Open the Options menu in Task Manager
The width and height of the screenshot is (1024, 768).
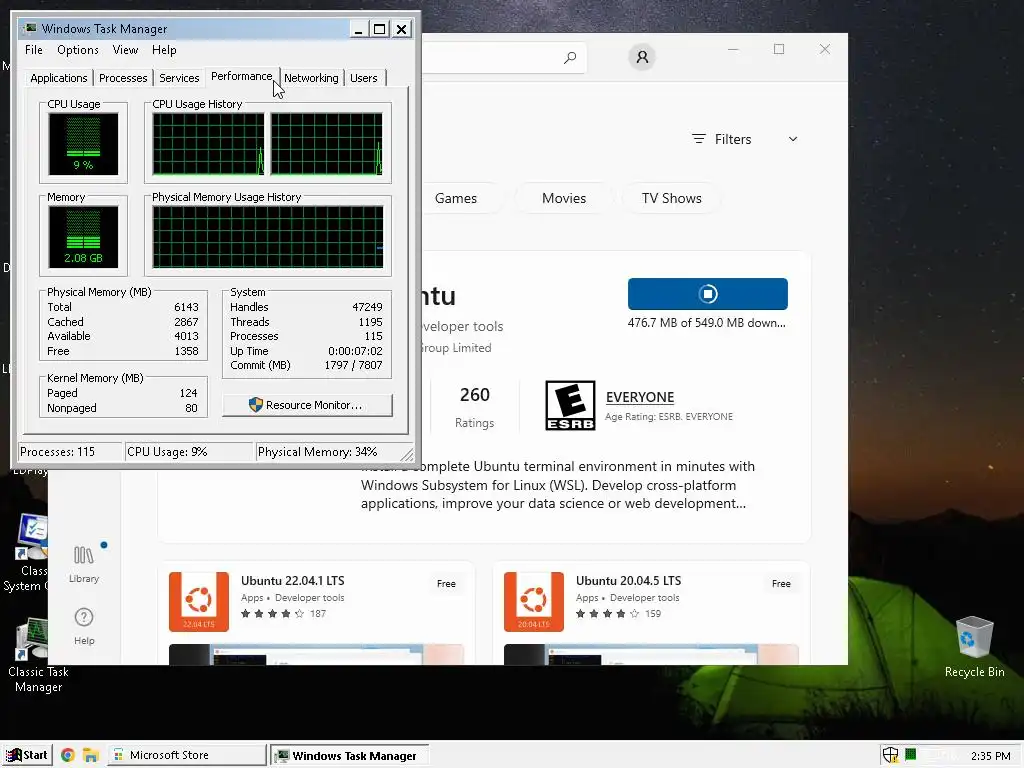tap(78, 50)
